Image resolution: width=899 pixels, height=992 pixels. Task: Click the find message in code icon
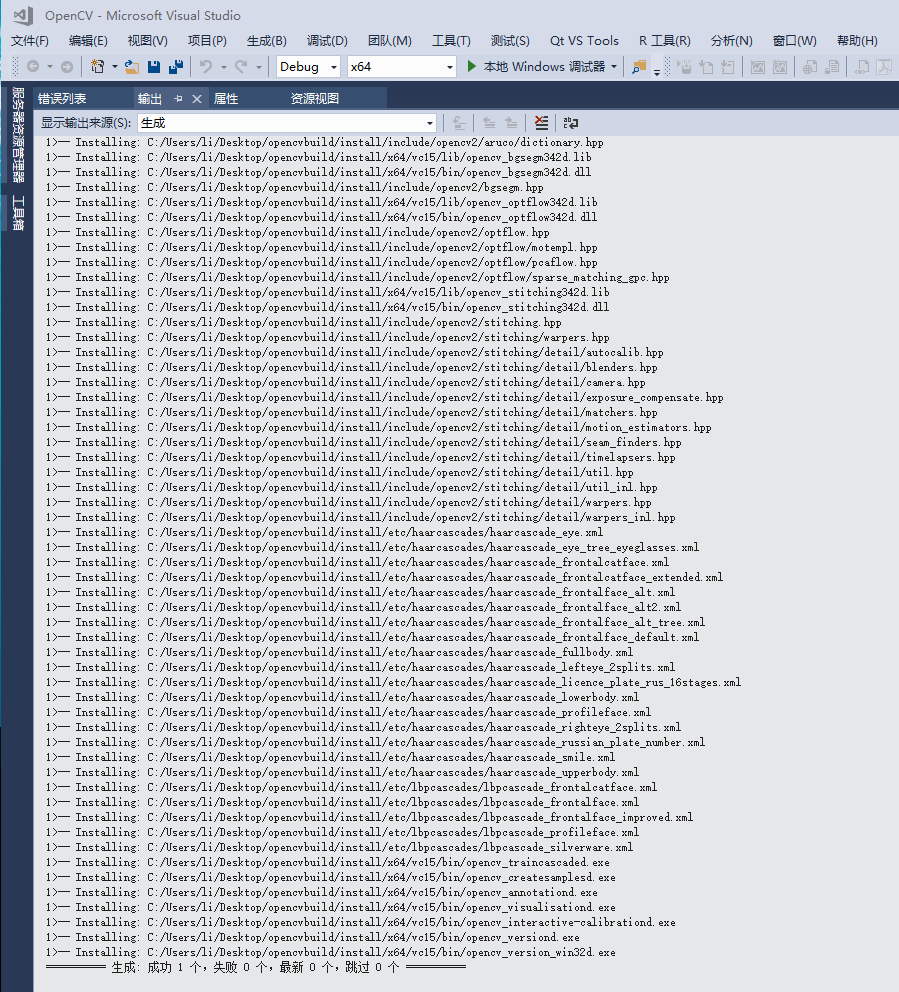459,123
